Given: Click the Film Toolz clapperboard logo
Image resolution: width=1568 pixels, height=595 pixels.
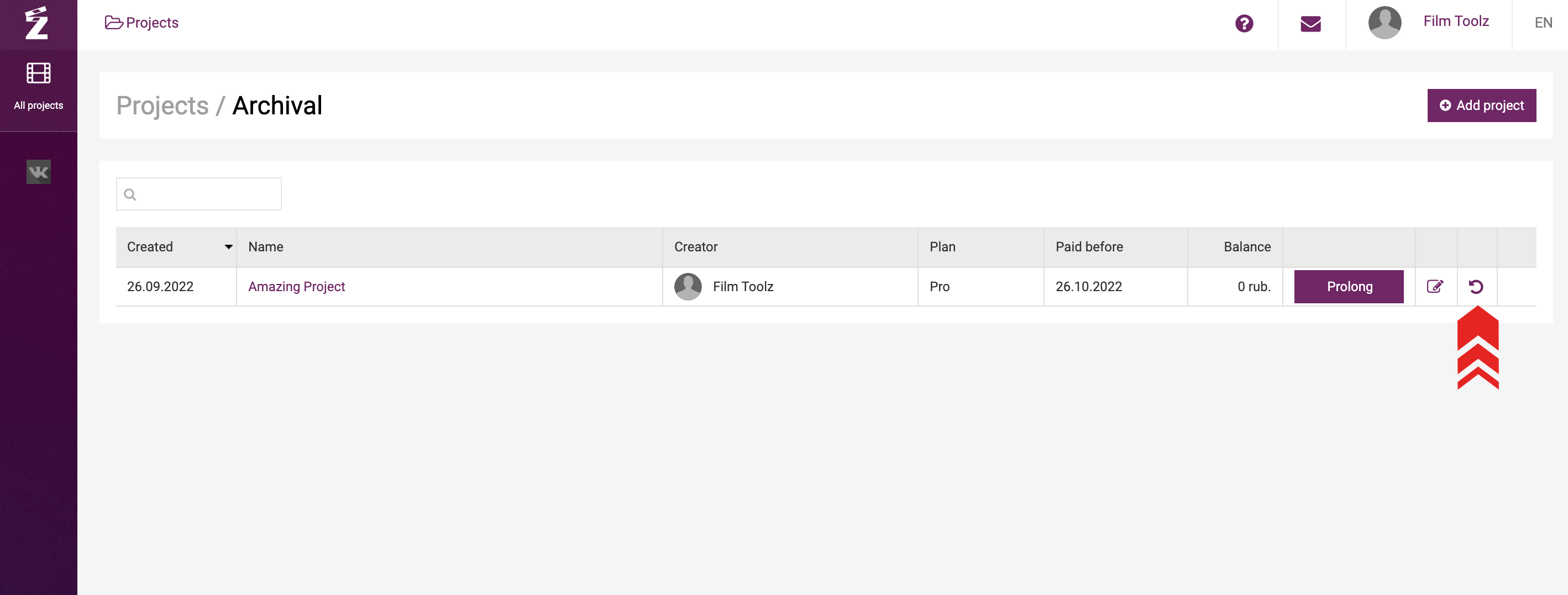Looking at the screenshot, I should coord(36,23).
